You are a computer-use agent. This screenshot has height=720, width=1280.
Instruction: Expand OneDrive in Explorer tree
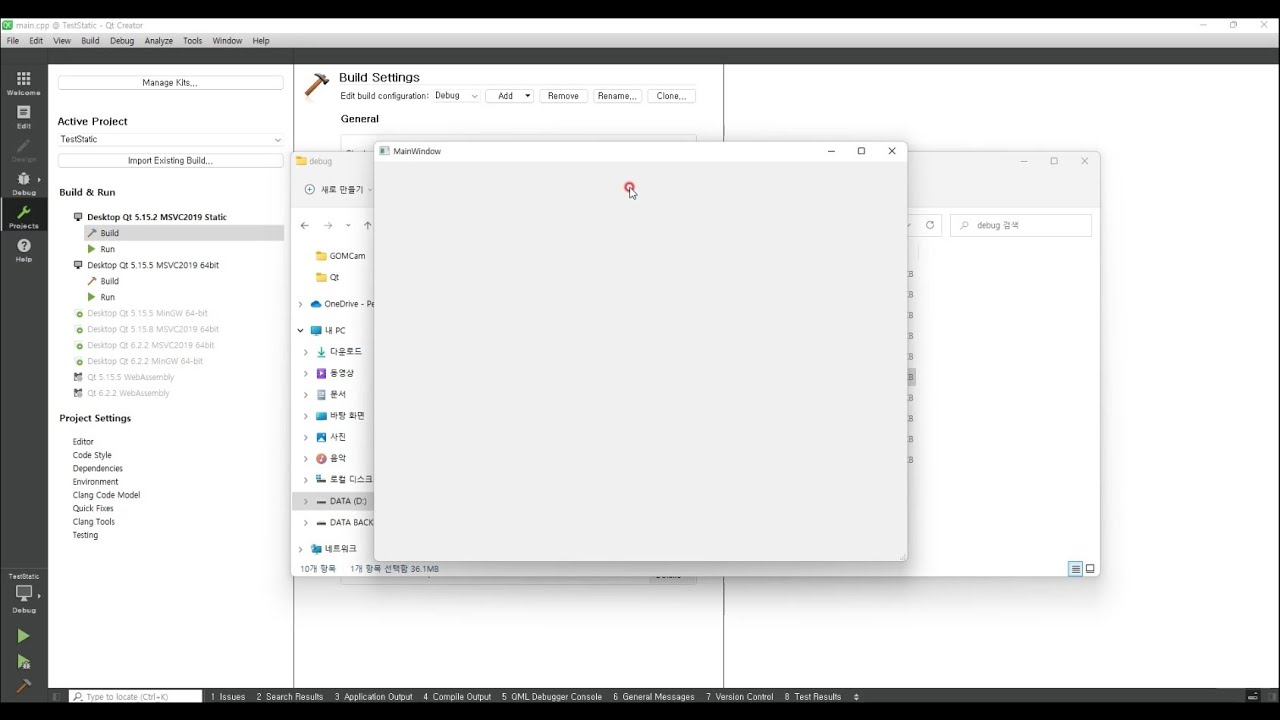coord(300,304)
